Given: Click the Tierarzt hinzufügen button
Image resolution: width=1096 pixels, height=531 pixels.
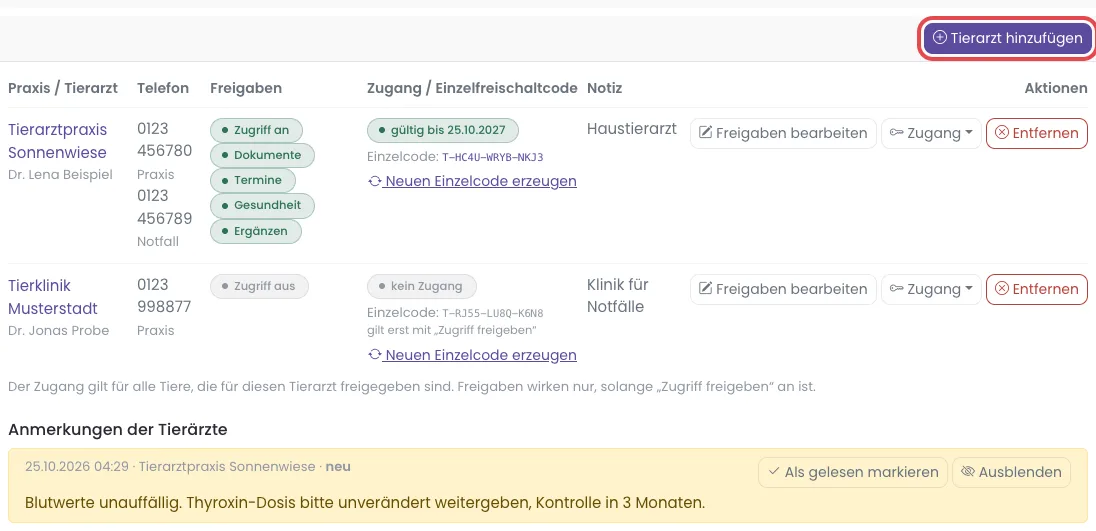Looking at the screenshot, I should (x=1007, y=38).
